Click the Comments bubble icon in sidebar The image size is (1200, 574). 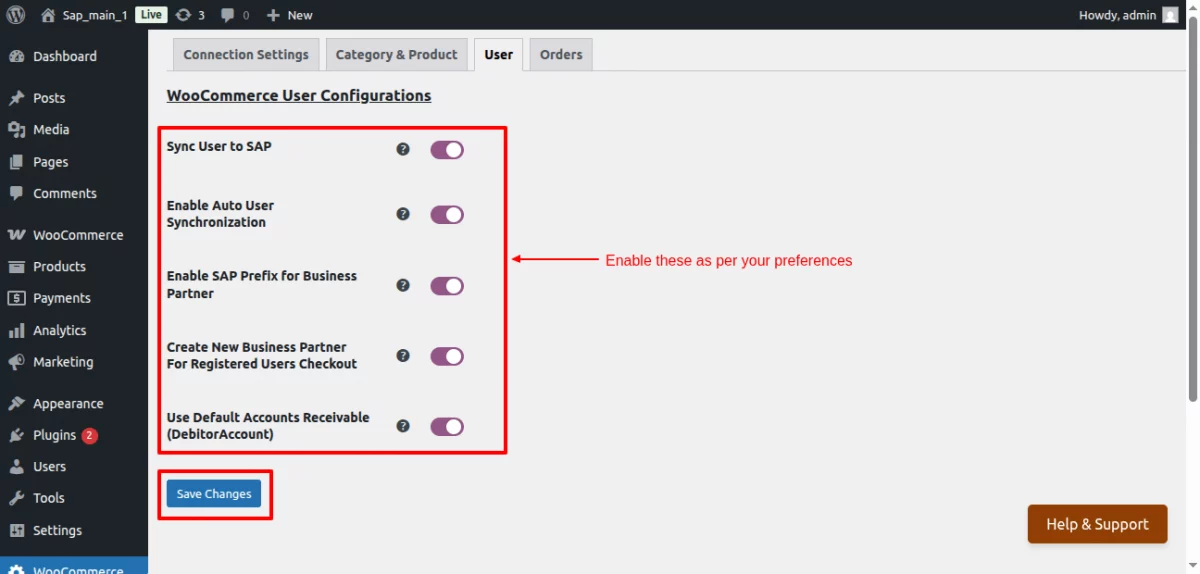[x=16, y=194]
